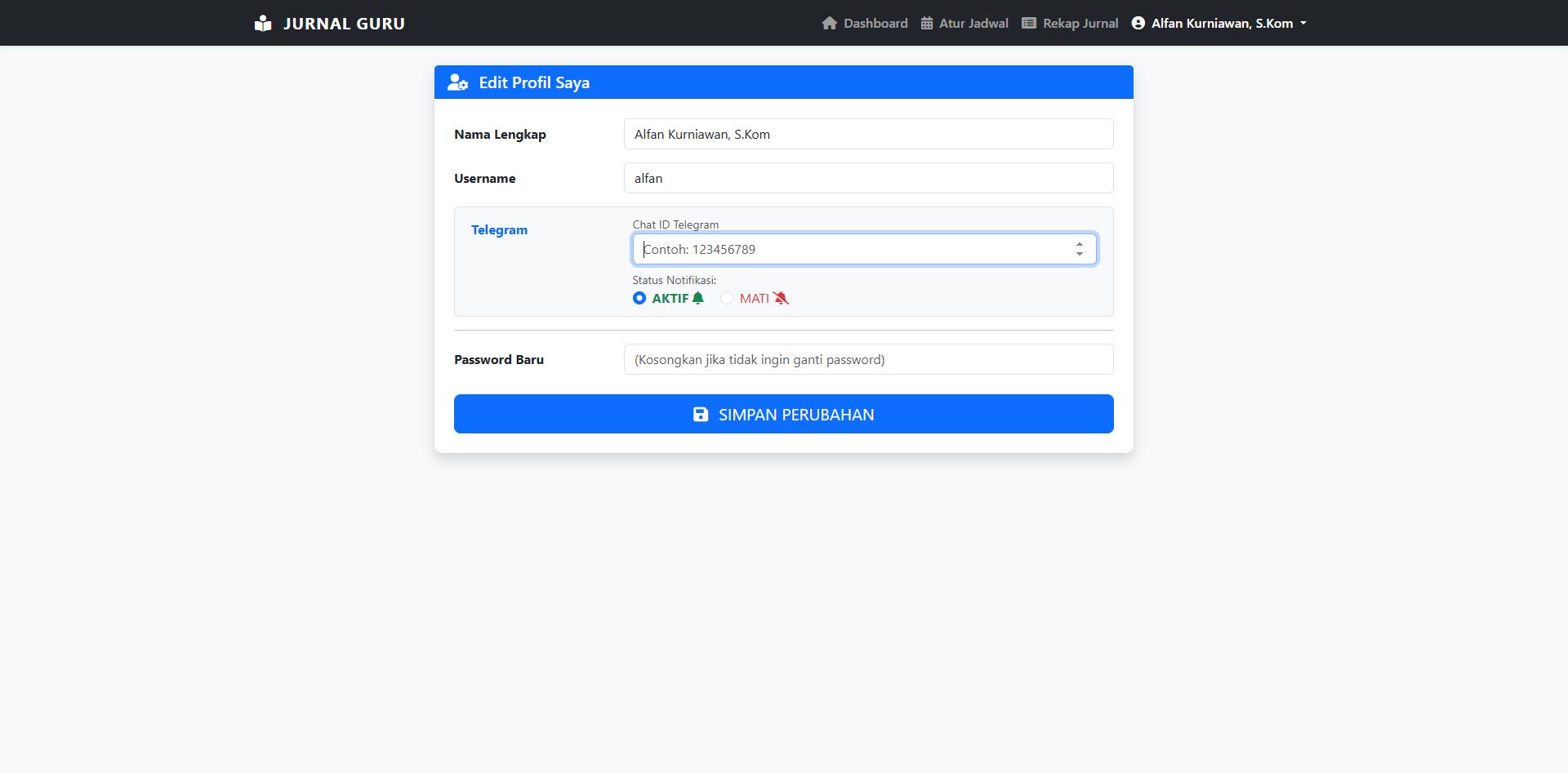Open the Rekap Jurnal menu item

[1080, 24]
